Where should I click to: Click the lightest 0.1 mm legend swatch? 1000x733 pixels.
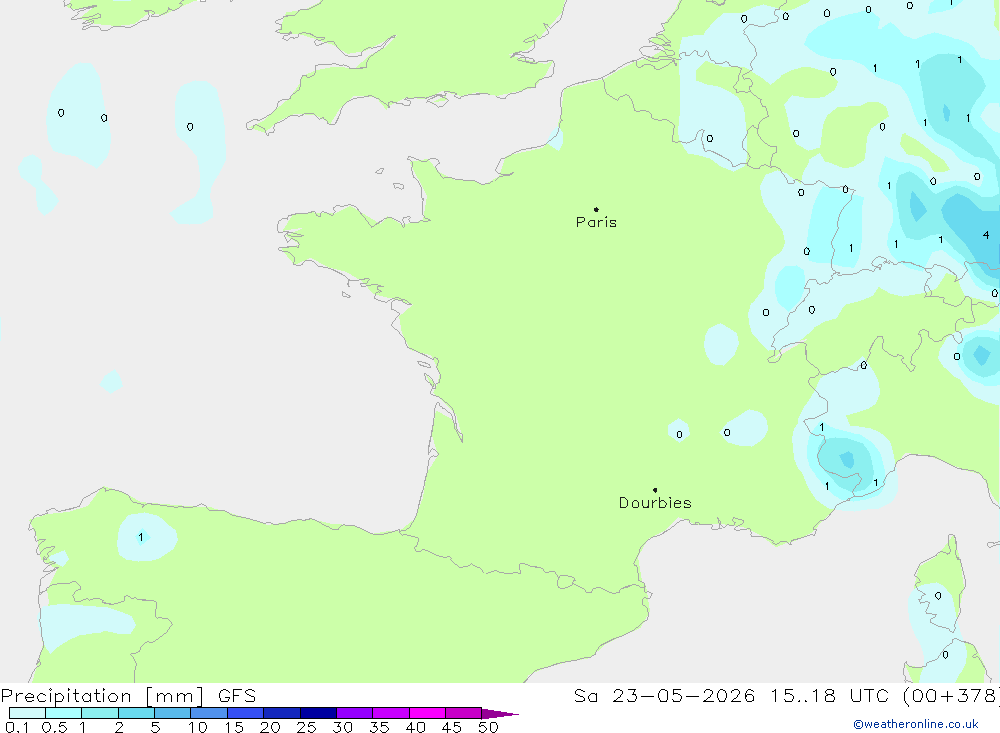(x=27, y=713)
